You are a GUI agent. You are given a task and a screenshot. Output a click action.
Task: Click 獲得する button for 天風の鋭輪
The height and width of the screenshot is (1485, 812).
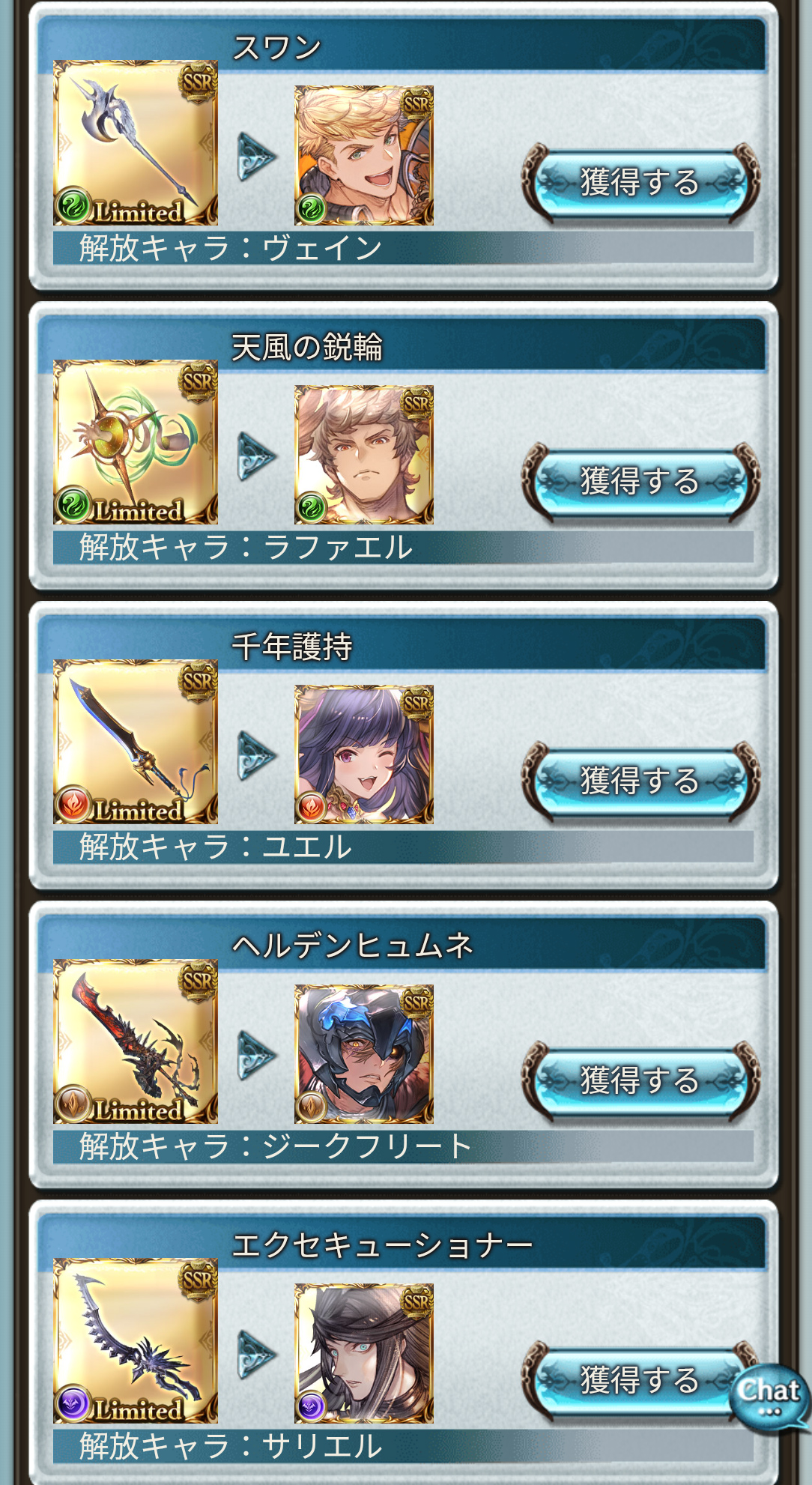[640, 481]
